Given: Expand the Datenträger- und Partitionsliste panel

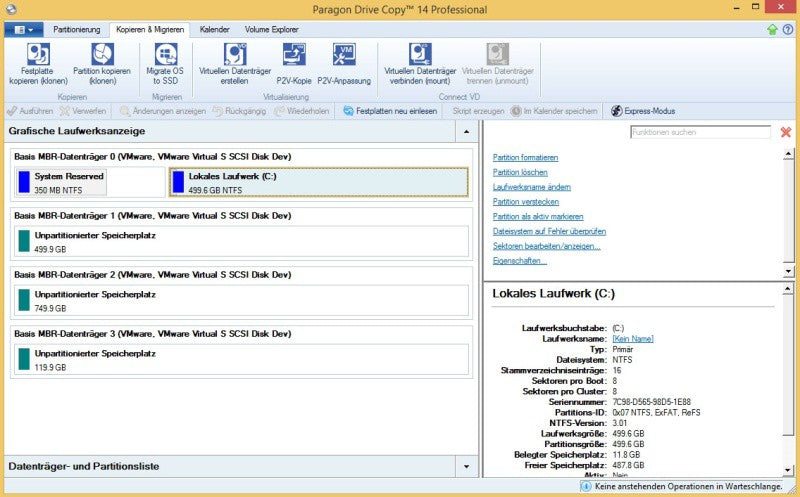Looking at the screenshot, I should point(466,466).
